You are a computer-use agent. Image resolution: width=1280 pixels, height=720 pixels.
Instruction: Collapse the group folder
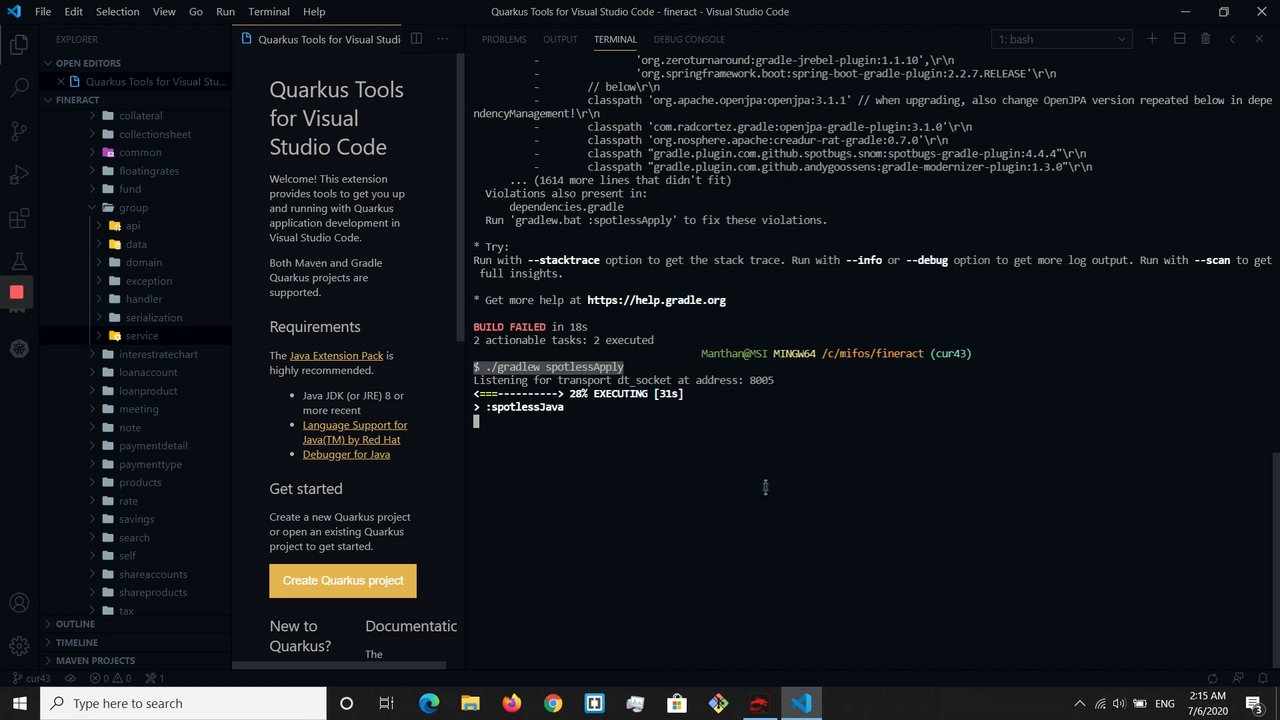click(x=133, y=208)
